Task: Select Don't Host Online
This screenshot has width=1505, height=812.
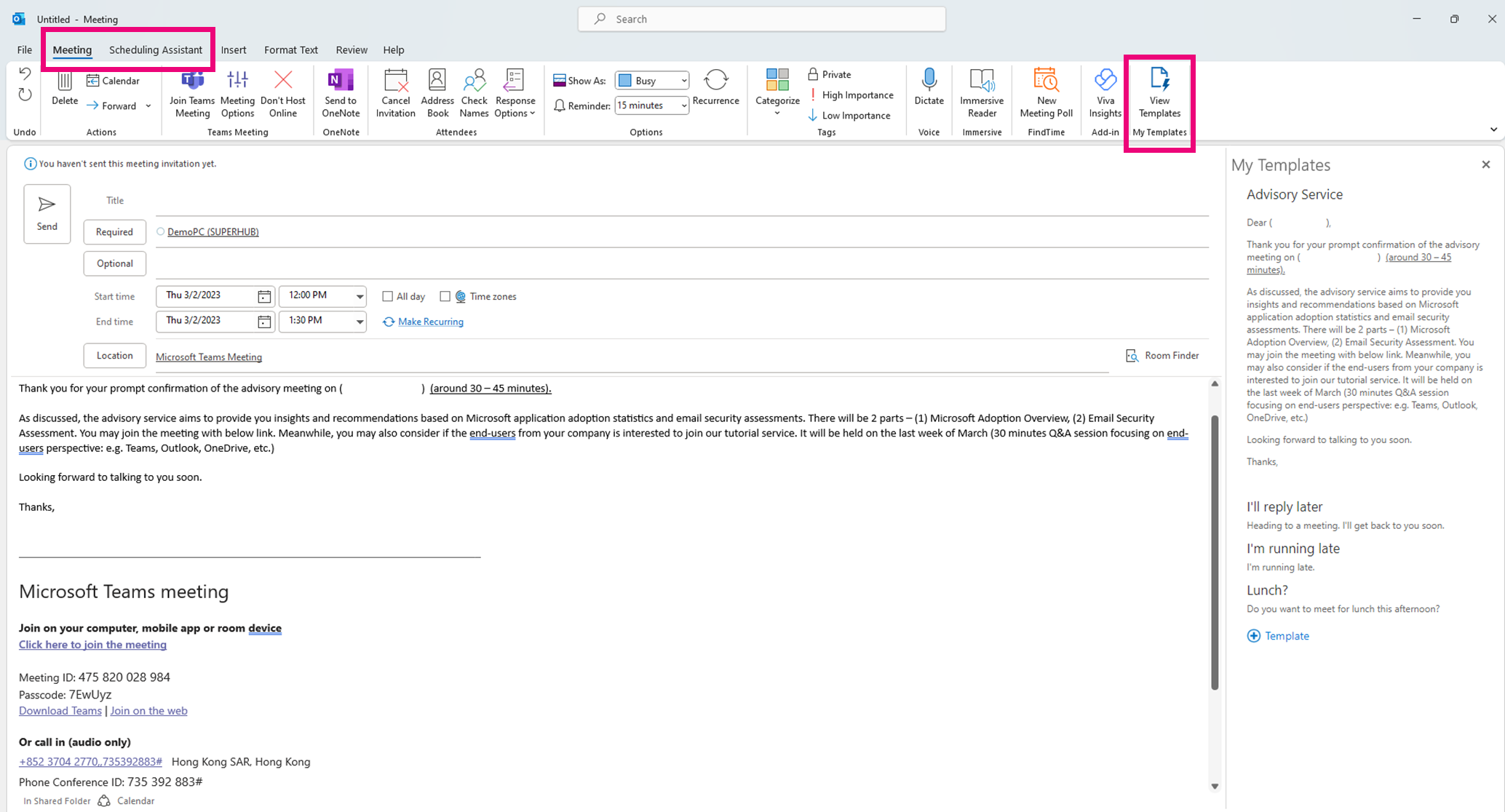Action: pyautogui.click(x=283, y=94)
